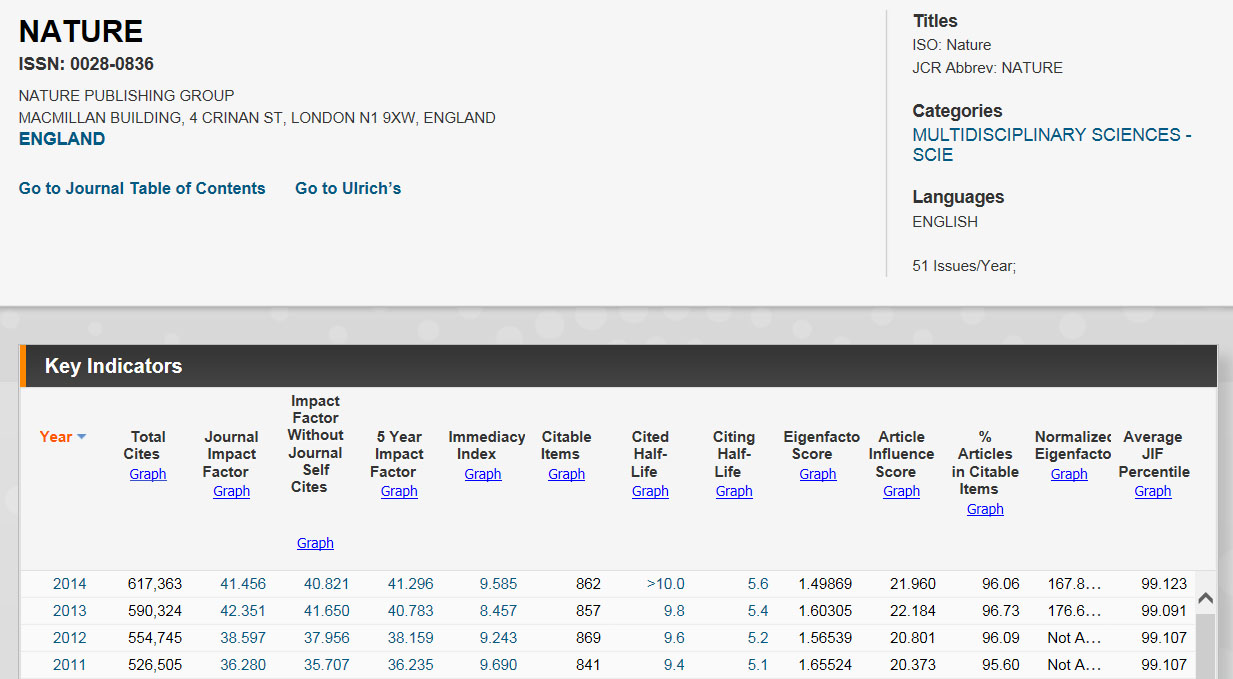This screenshot has height=679, width=1233.
Task: Open the ENGLAND country link
Action: (x=62, y=139)
